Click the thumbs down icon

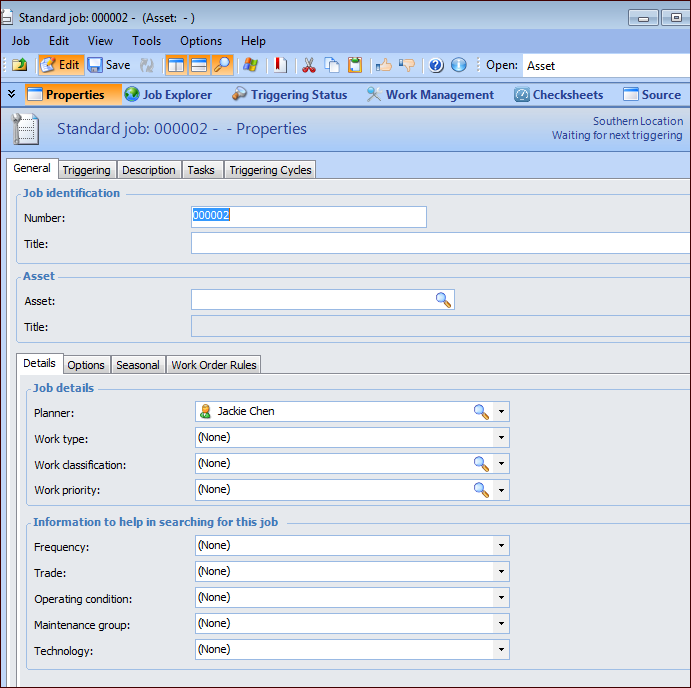(x=407, y=65)
